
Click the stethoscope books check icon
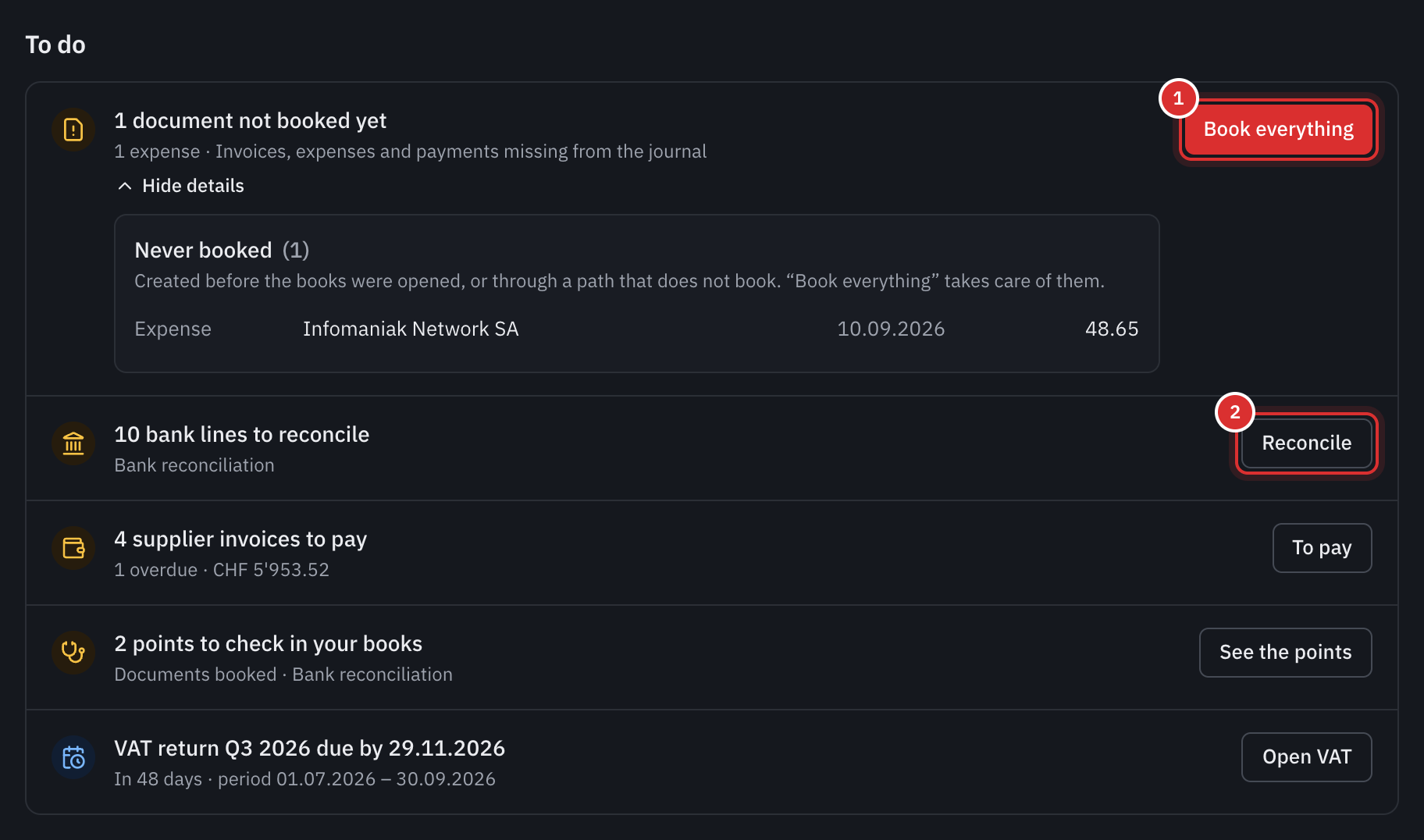click(73, 653)
